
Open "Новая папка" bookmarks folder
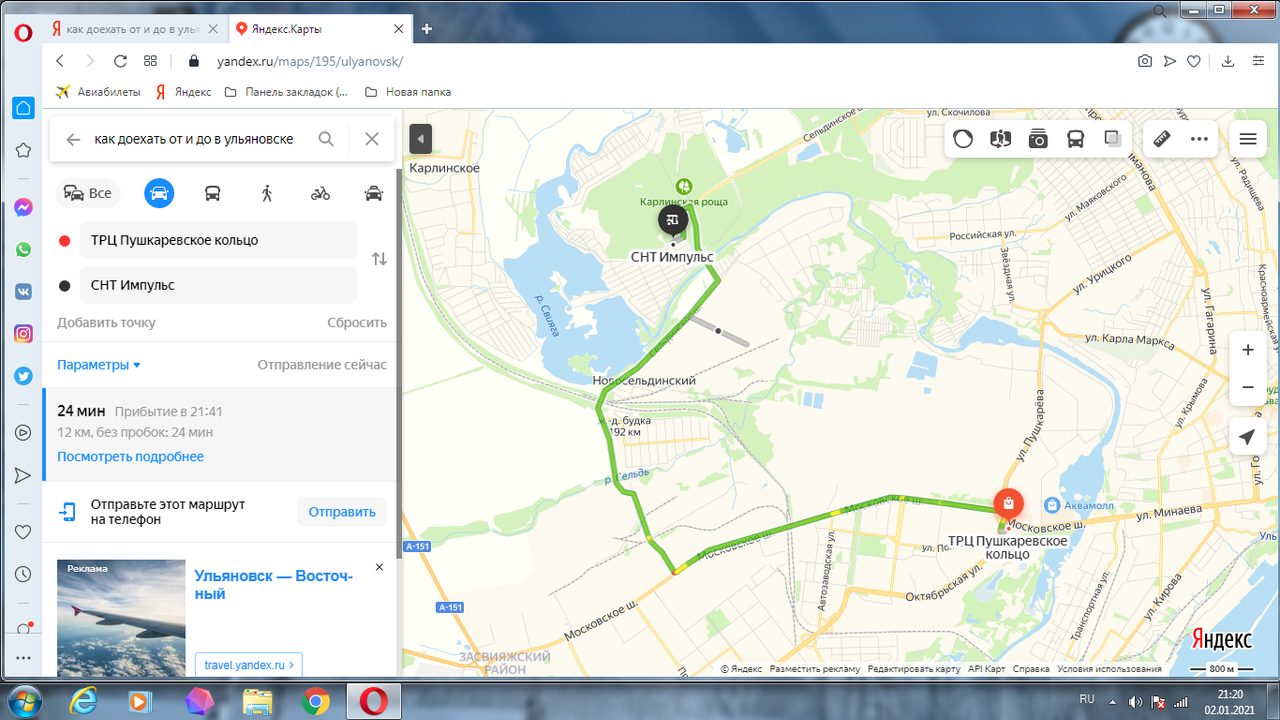point(408,92)
